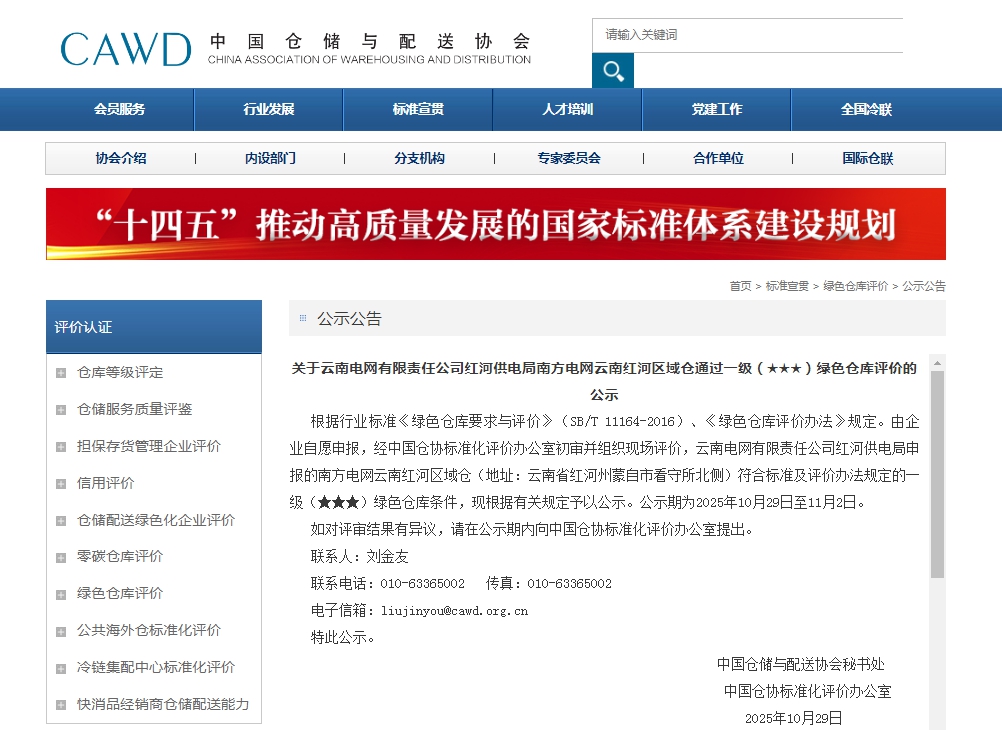This screenshot has width=1002, height=730.
Task: Click the plus icon before 信用评价
Action: click(62, 483)
